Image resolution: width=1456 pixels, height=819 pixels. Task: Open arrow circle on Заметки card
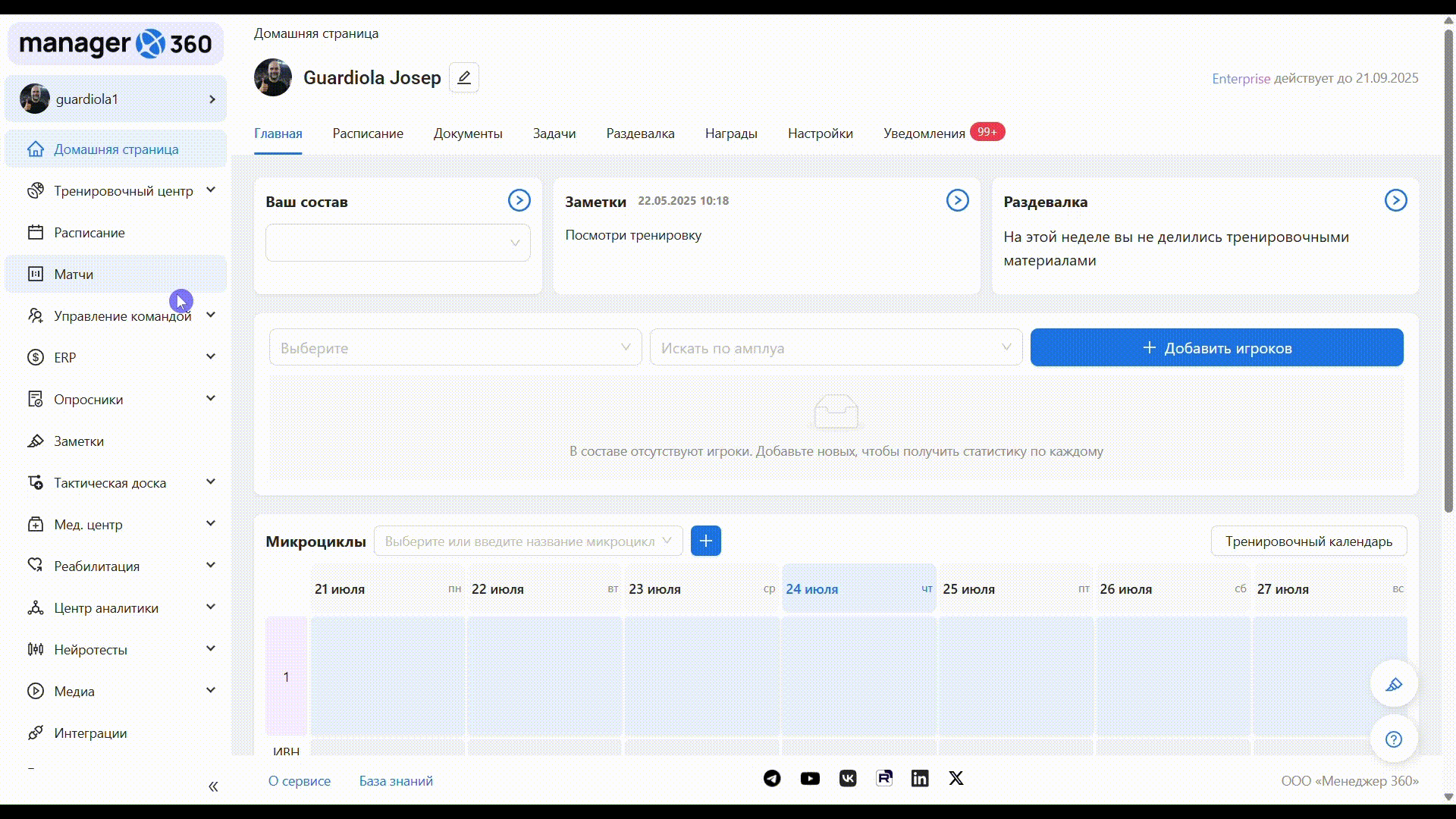pyautogui.click(x=957, y=200)
